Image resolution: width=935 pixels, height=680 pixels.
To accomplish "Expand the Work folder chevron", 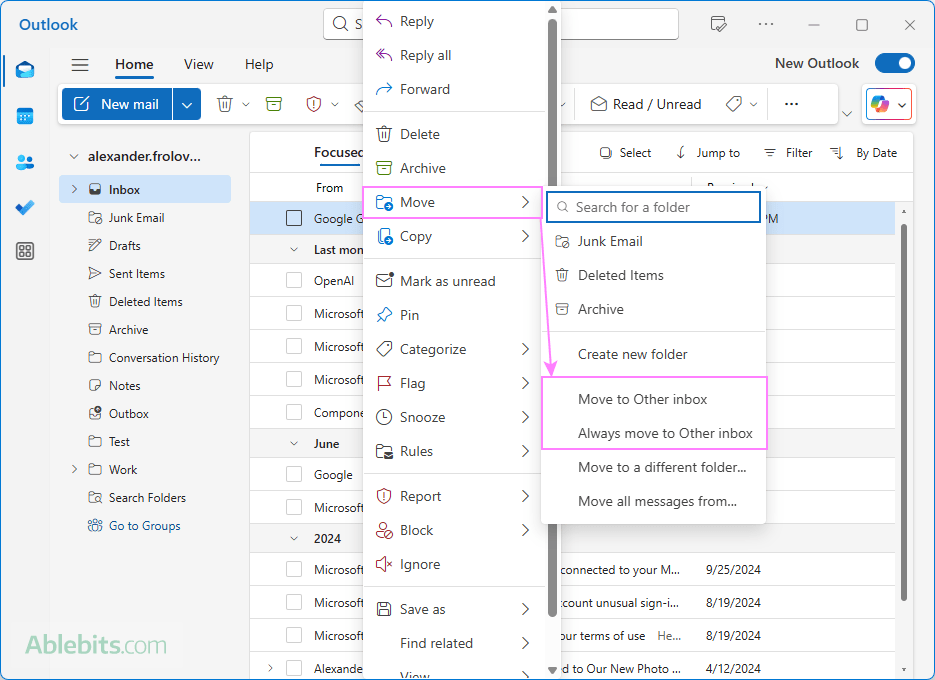I will click(74, 469).
